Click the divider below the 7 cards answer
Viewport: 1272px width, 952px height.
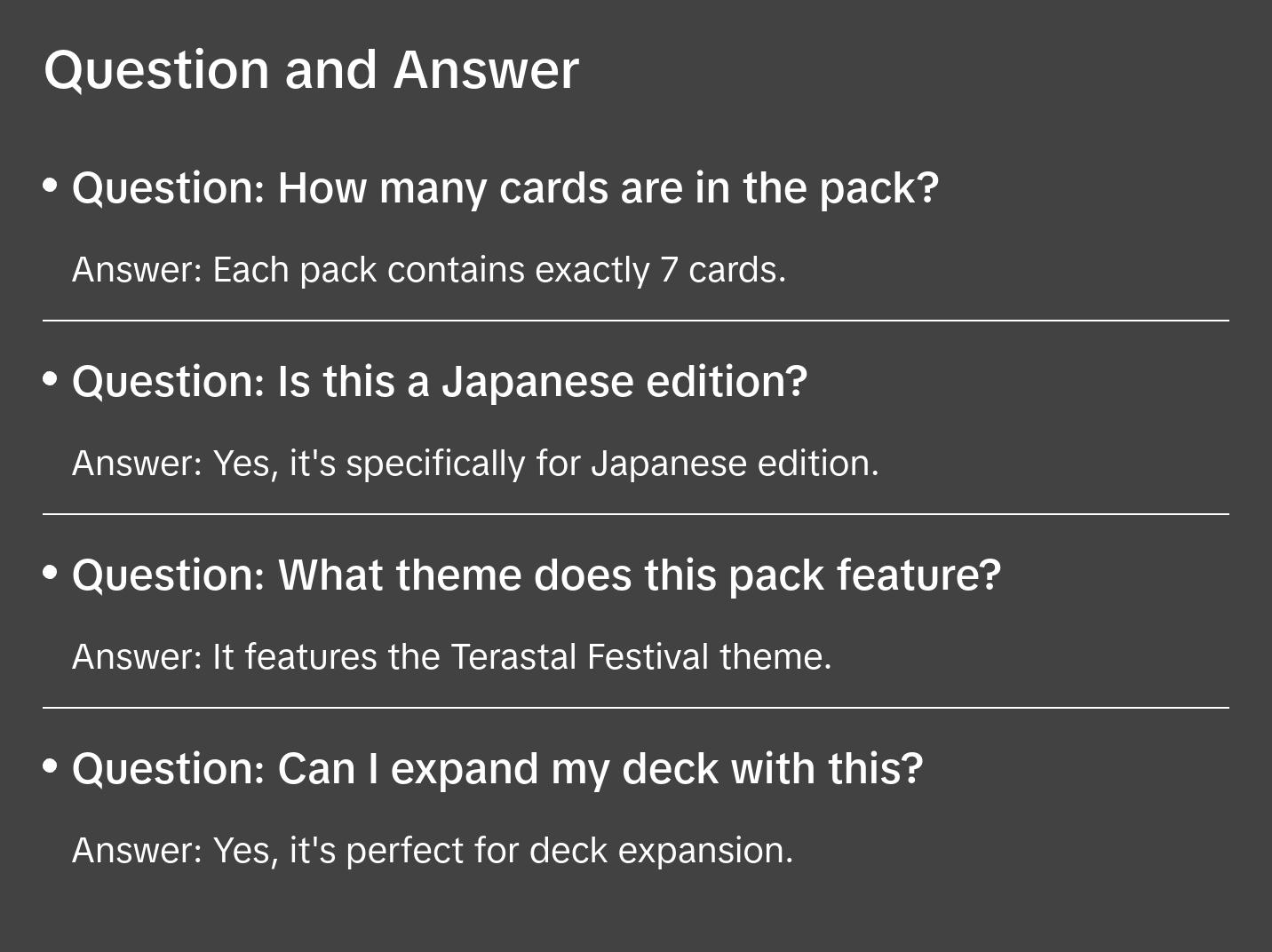point(636,321)
